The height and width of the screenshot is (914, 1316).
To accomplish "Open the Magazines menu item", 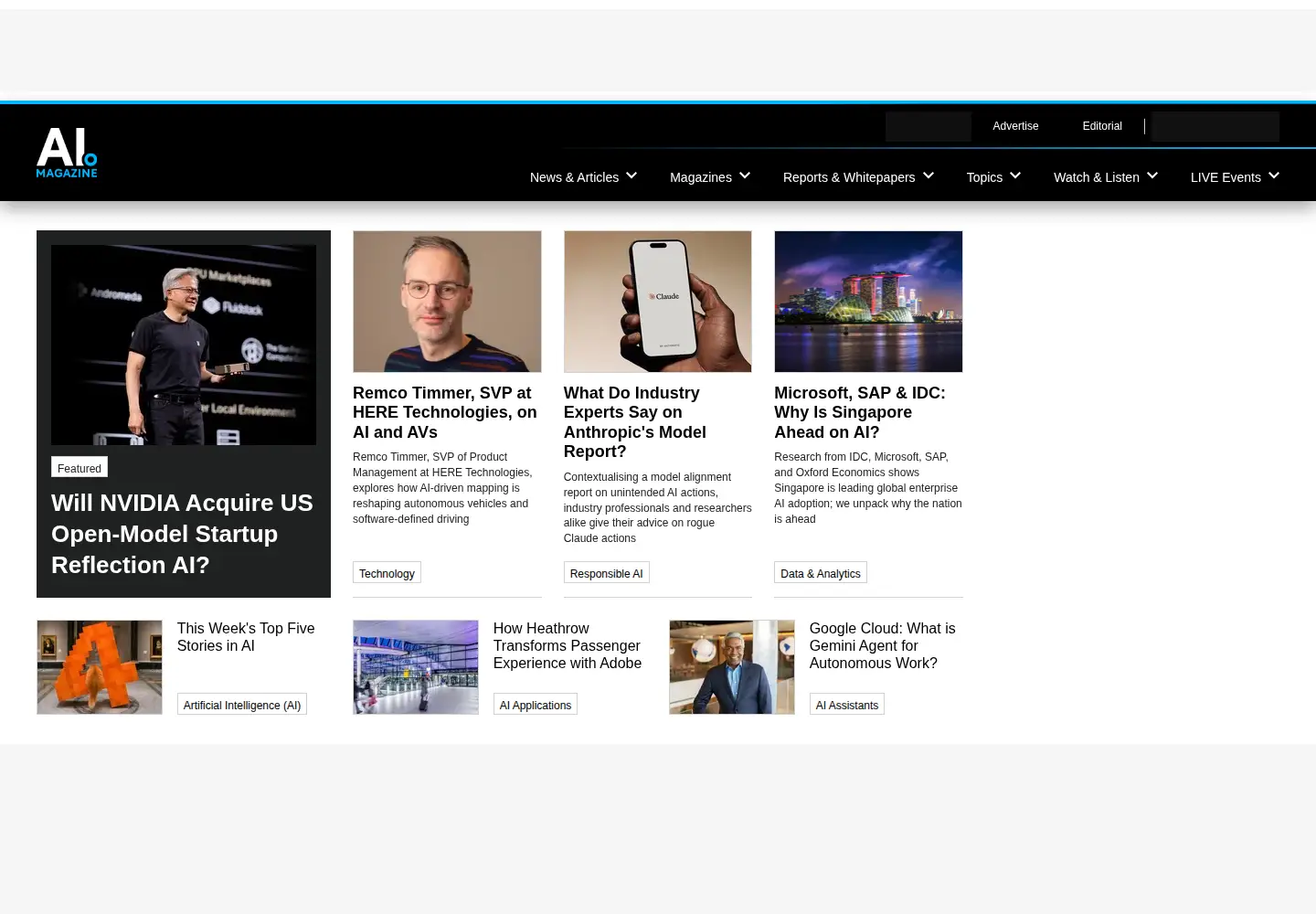I will pos(701,177).
